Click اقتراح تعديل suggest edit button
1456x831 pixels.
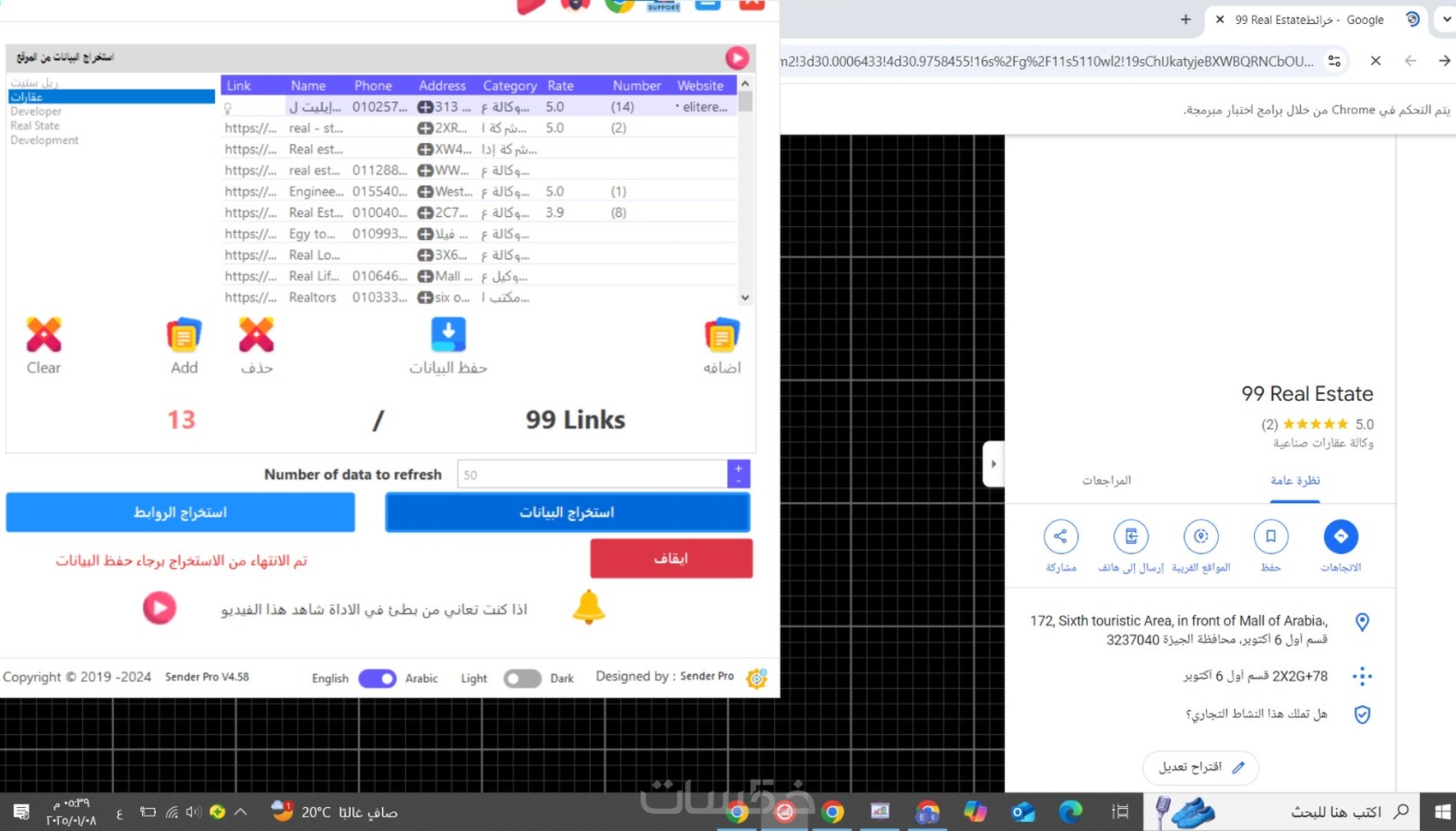[x=1201, y=767]
